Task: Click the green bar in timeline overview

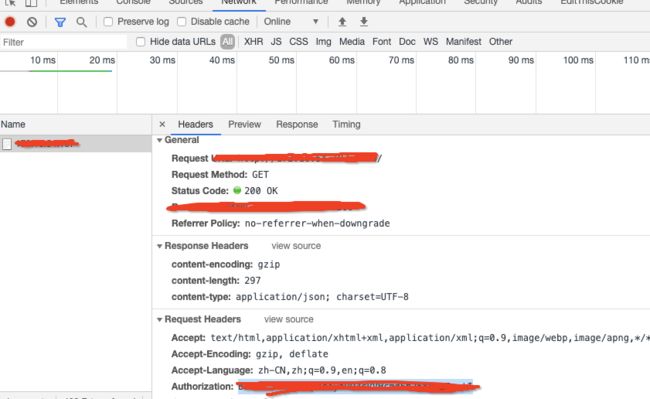Action: click(70, 71)
